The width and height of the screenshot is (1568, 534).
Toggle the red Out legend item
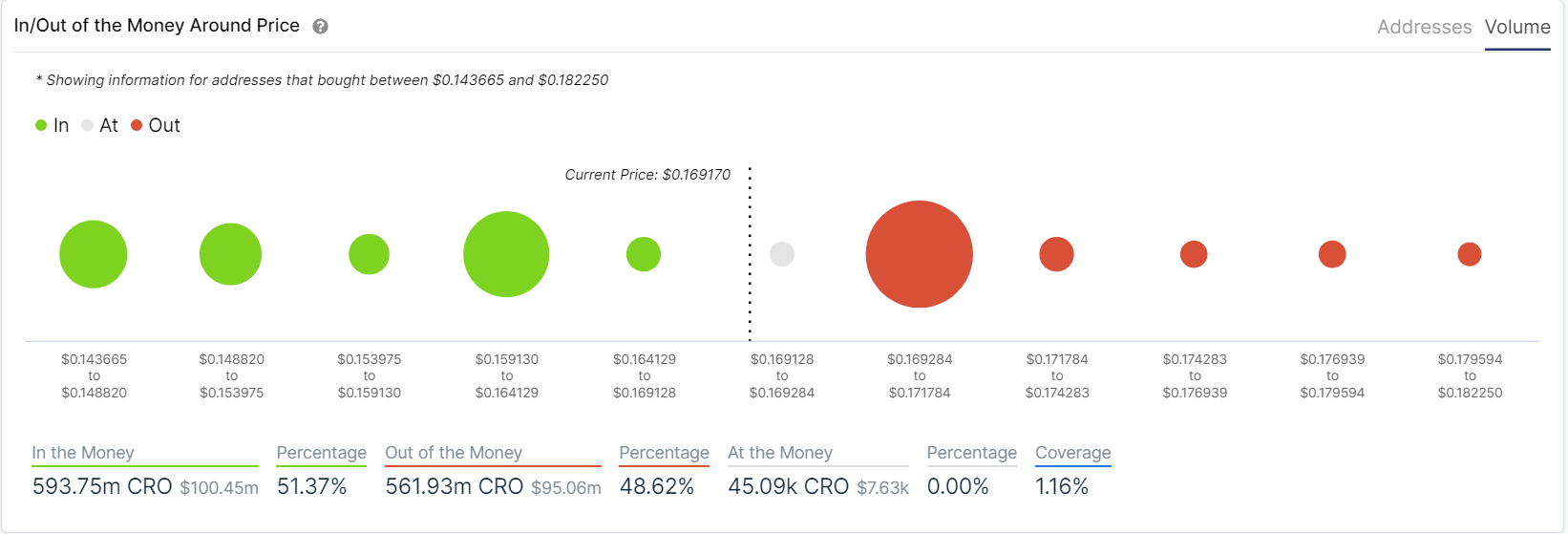coord(156,125)
